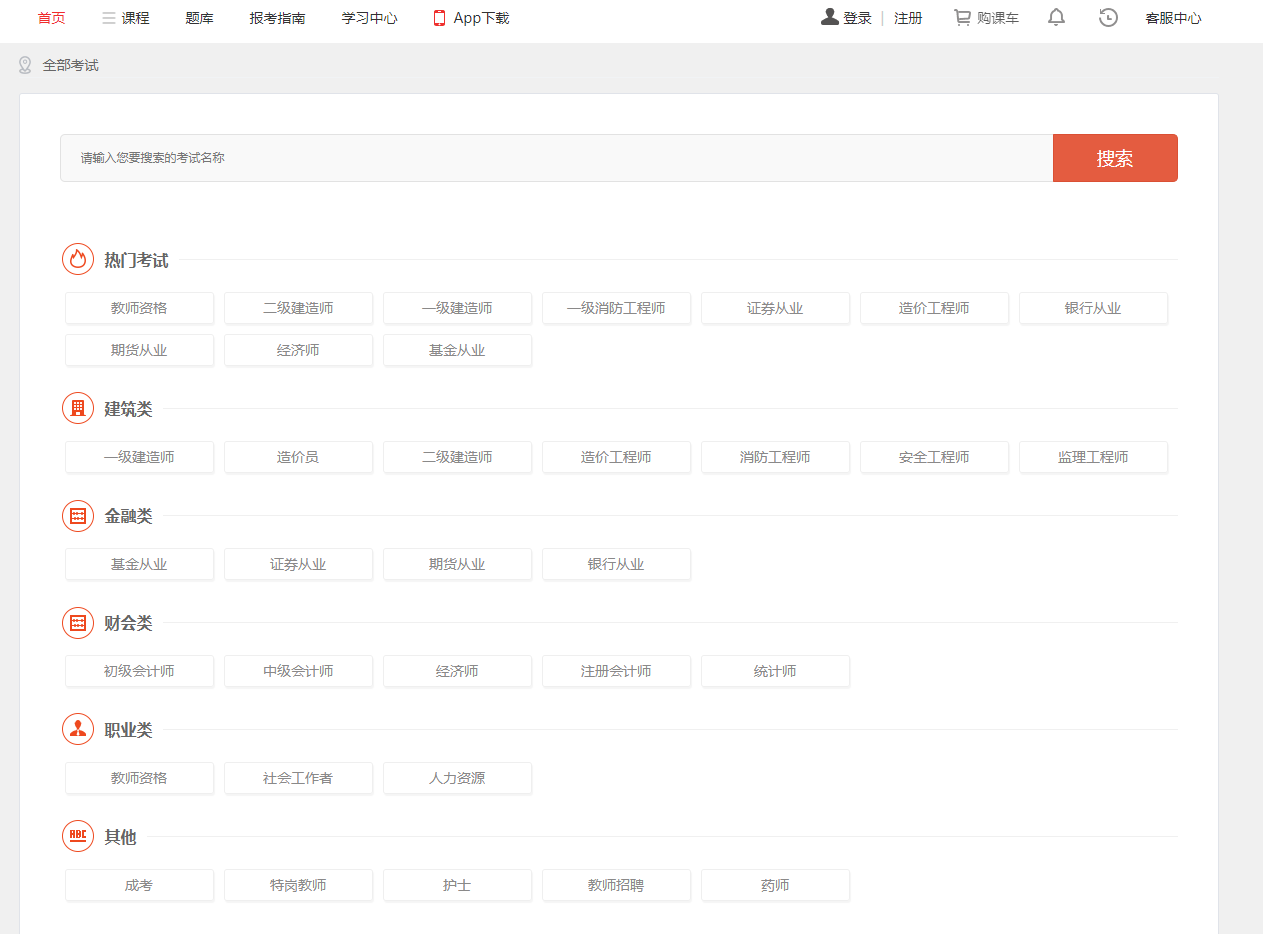Select 基金从业 under 金融类
This screenshot has height=934, width=1263.
pyautogui.click(x=139, y=564)
